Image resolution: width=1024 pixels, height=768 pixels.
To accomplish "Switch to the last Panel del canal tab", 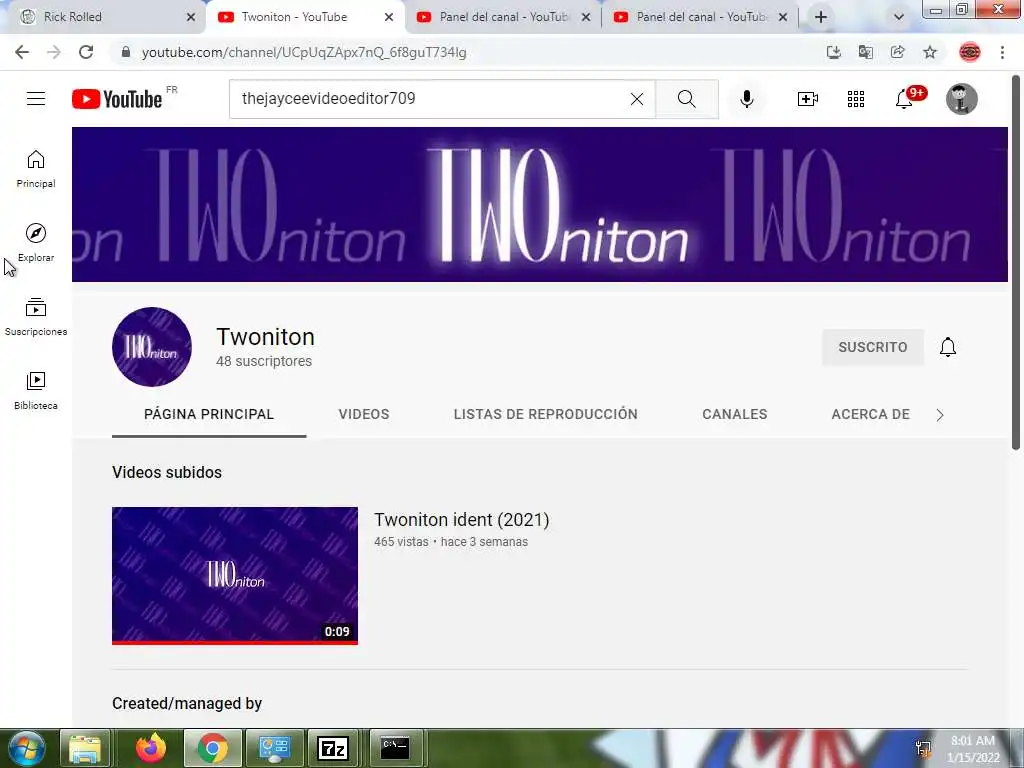I will pyautogui.click(x=700, y=17).
